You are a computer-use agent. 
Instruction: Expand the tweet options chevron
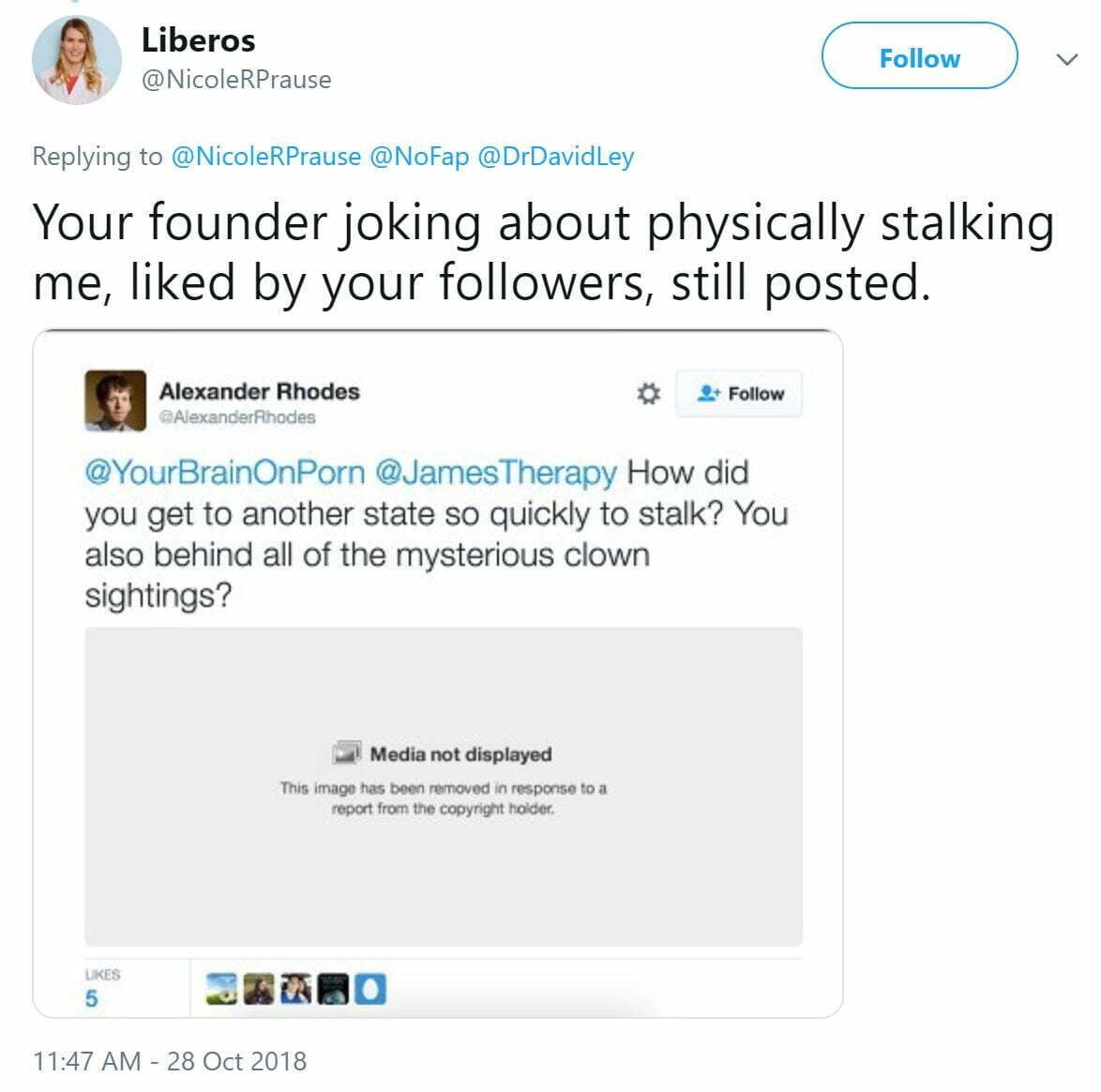click(1066, 59)
